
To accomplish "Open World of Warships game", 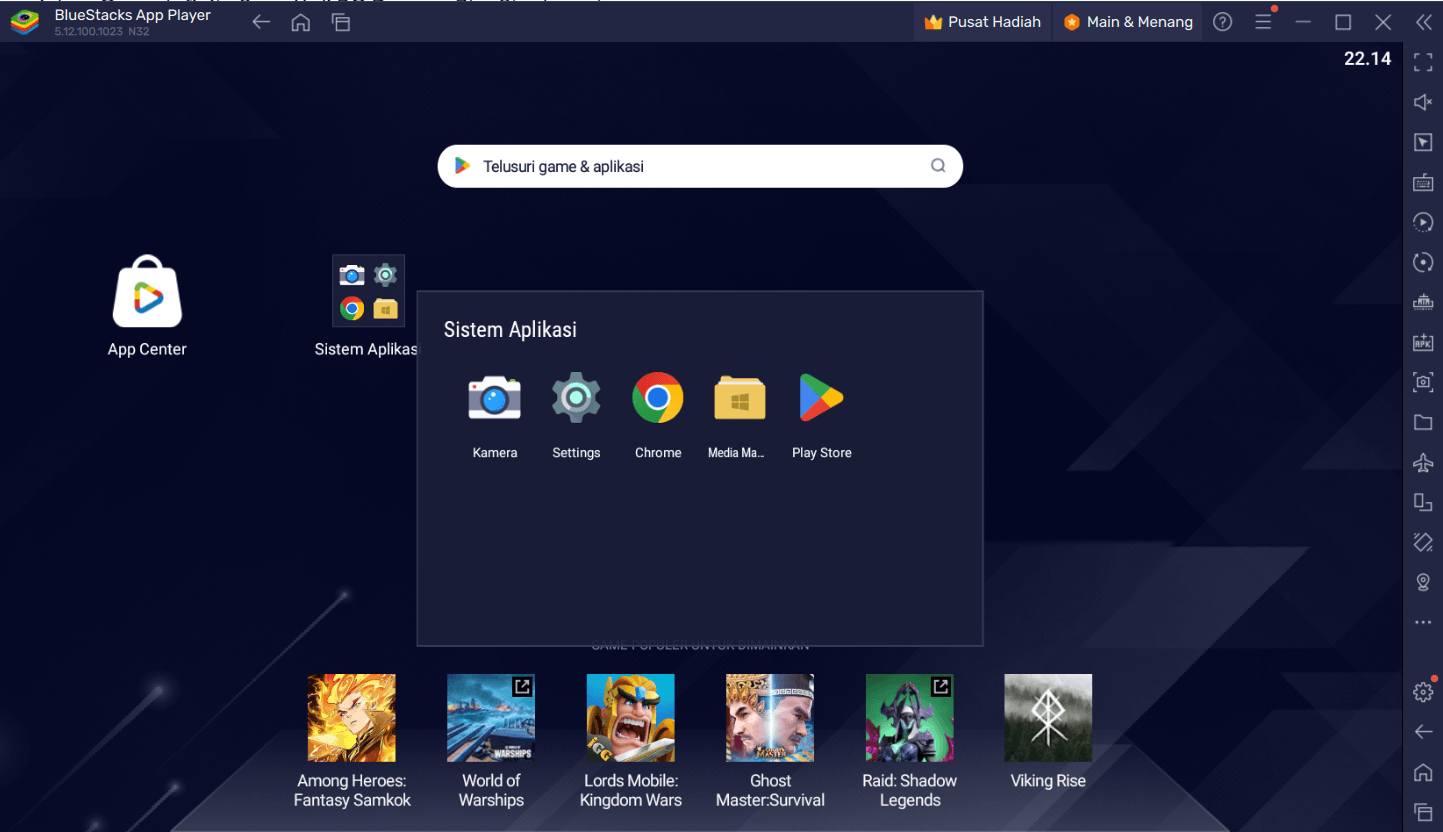I will [x=491, y=718].
